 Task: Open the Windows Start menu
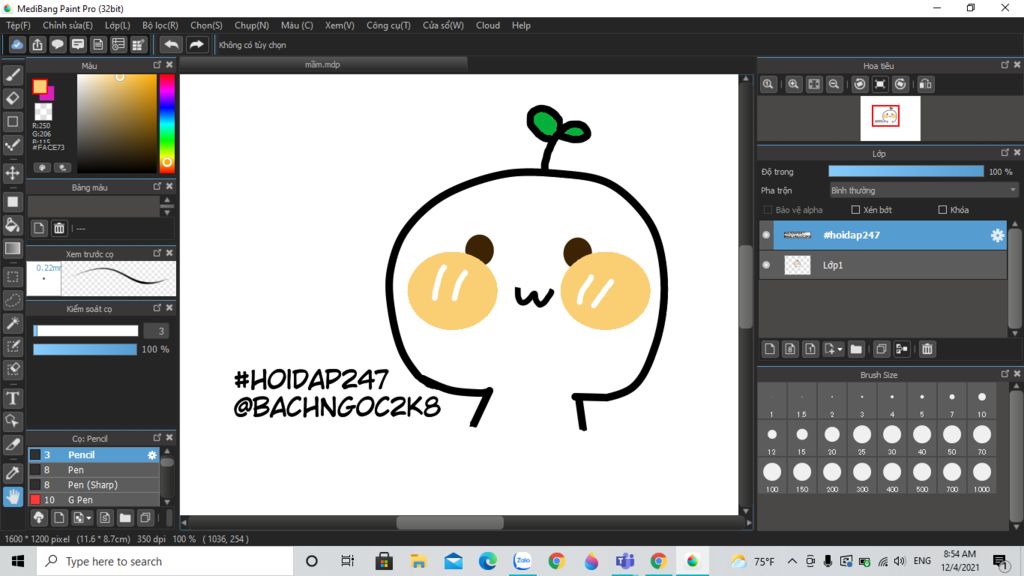point(18,561)
